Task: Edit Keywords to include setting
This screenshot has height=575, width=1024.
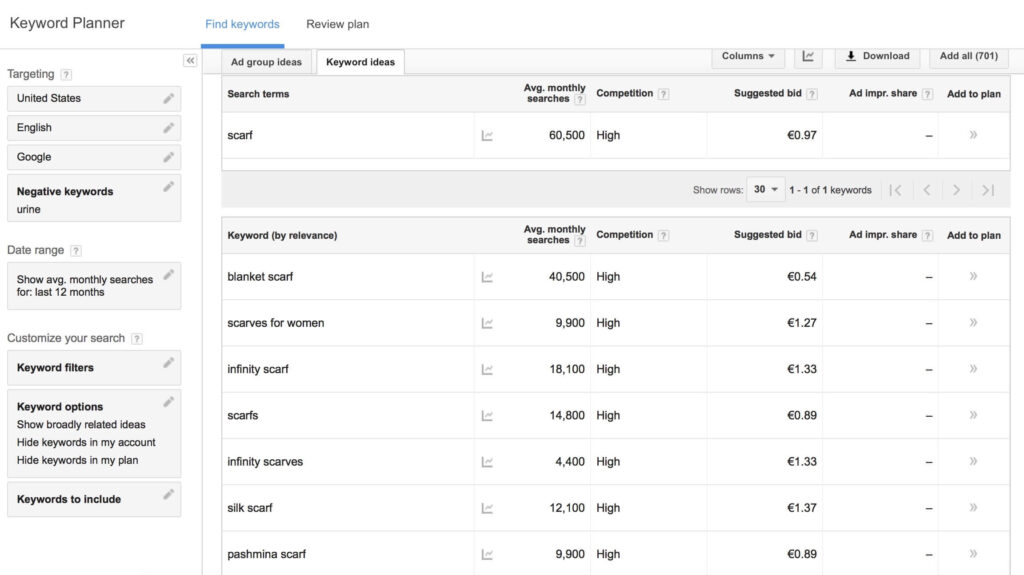Action: coord(168,494)
